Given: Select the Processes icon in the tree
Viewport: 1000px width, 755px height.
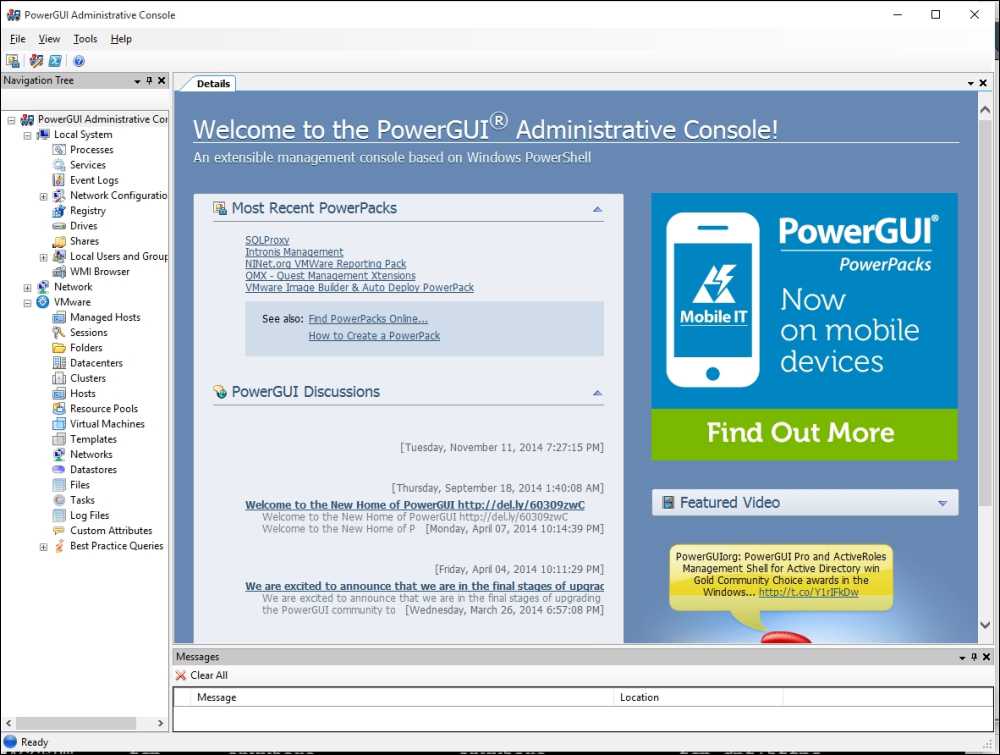Looking at the screenshot, I should tap(59, 150).
